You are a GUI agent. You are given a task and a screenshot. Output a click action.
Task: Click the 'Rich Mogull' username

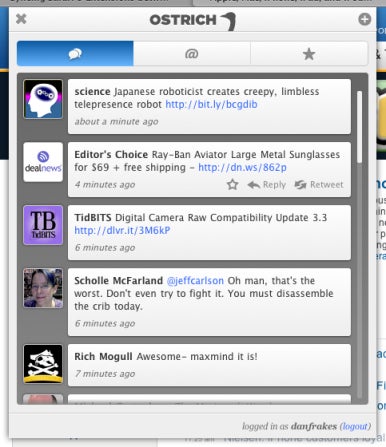click(x=103, y=357)
